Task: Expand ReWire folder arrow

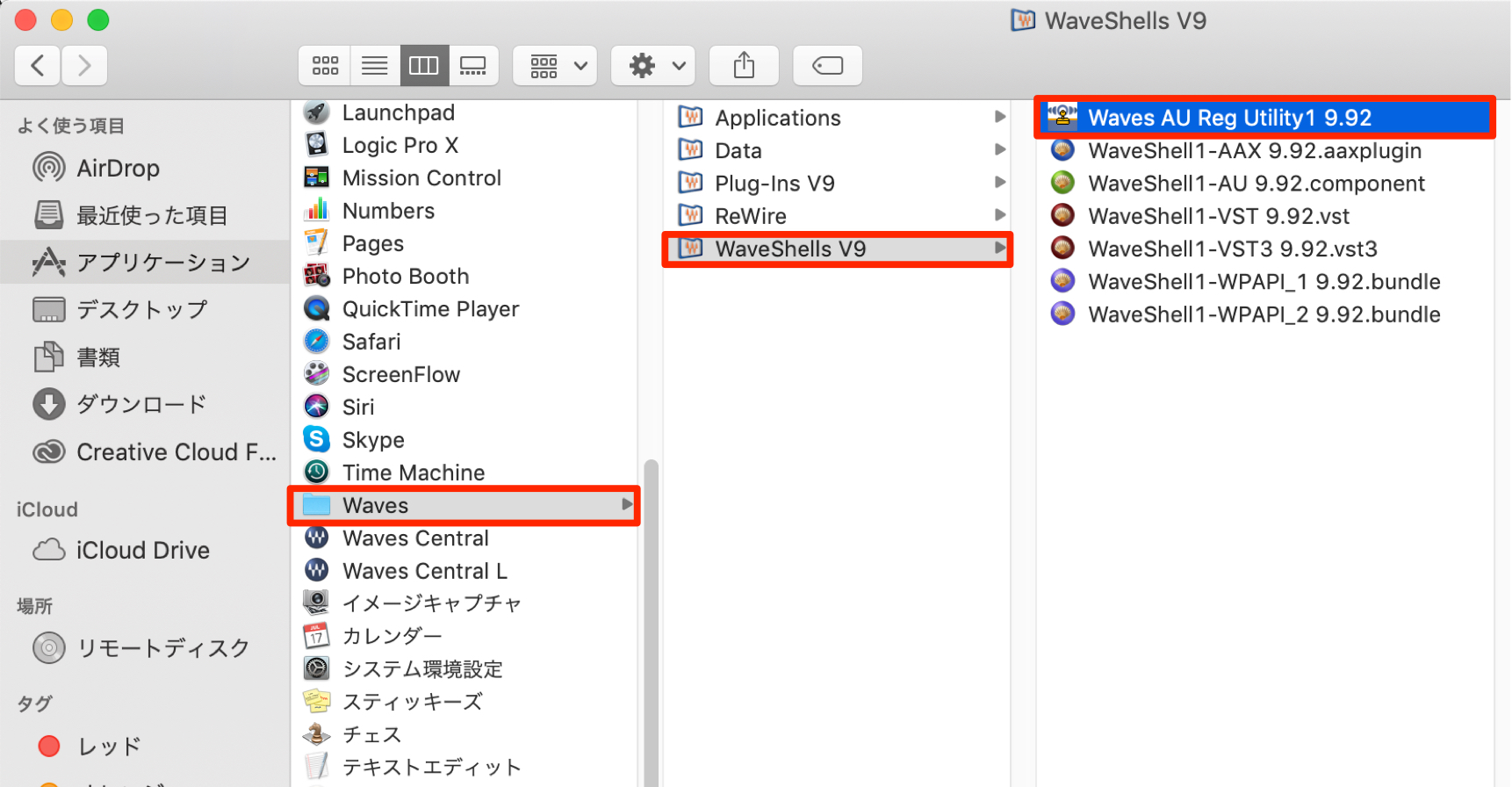Action: point(999,214)
